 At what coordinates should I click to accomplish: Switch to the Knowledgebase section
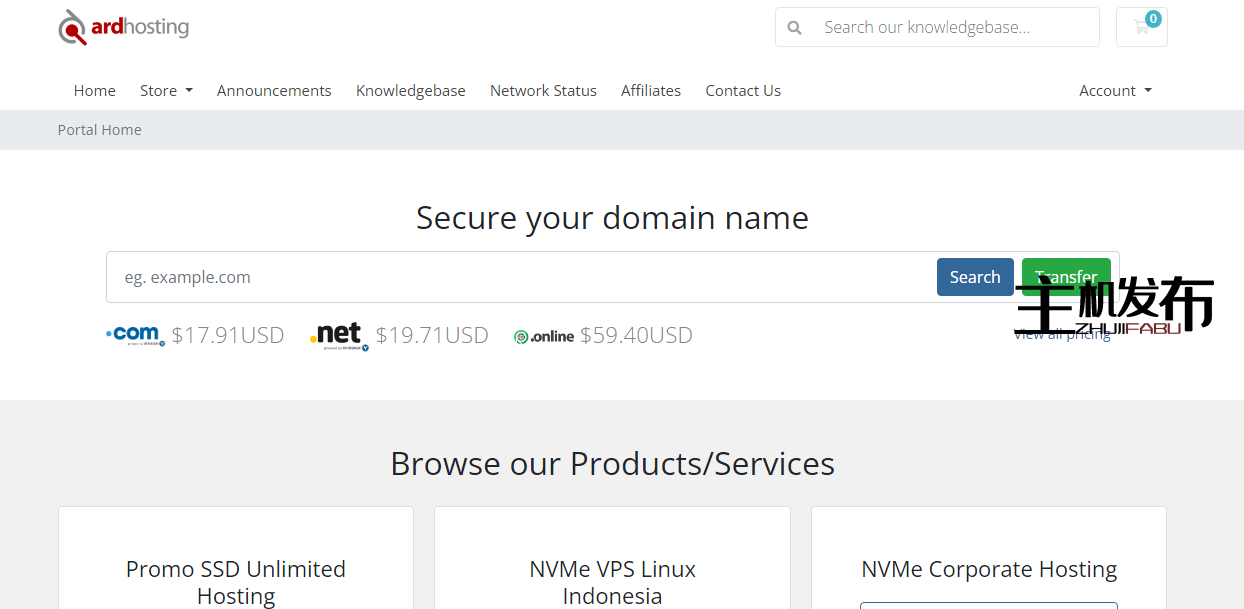tap(411, 90)
